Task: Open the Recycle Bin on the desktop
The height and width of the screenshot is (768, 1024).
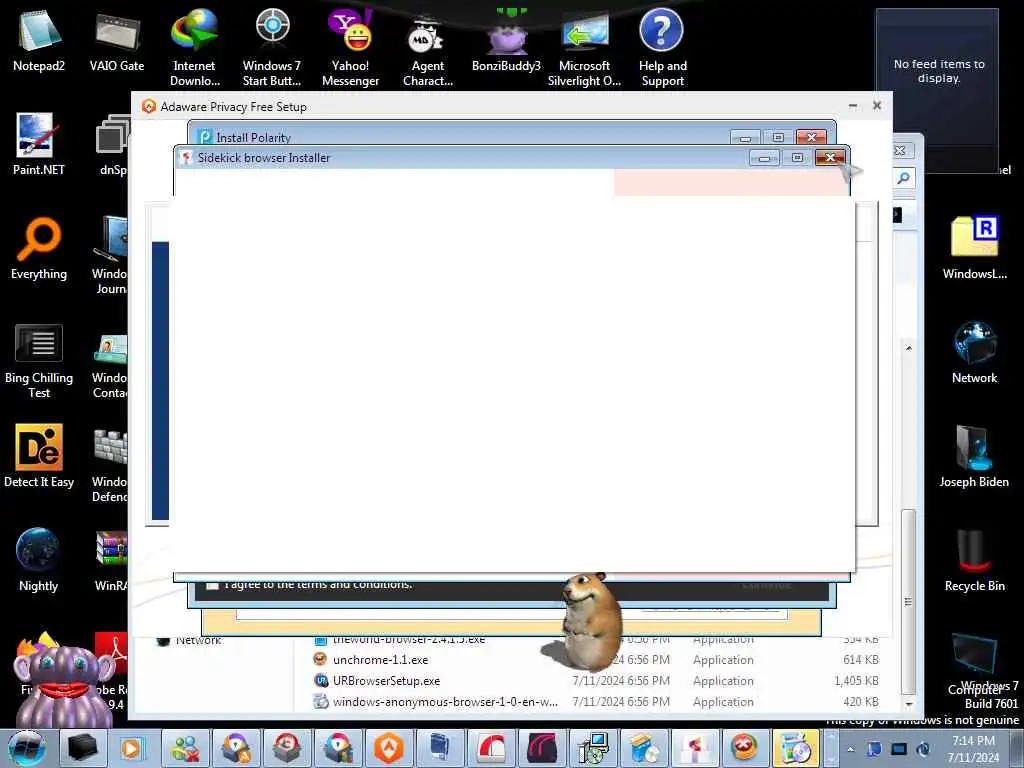Action: pyautogui.click(x=974, y=560)
